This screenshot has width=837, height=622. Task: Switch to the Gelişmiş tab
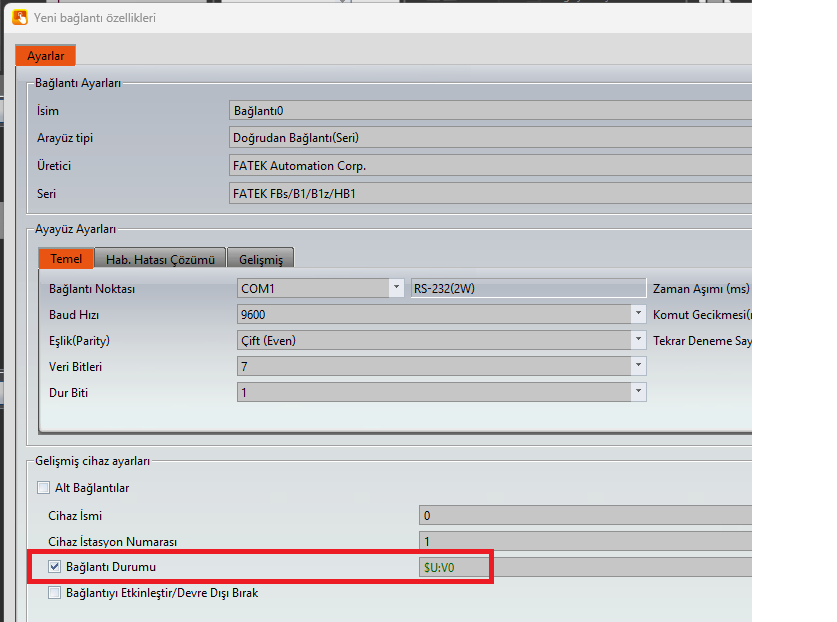coord(260,259)
